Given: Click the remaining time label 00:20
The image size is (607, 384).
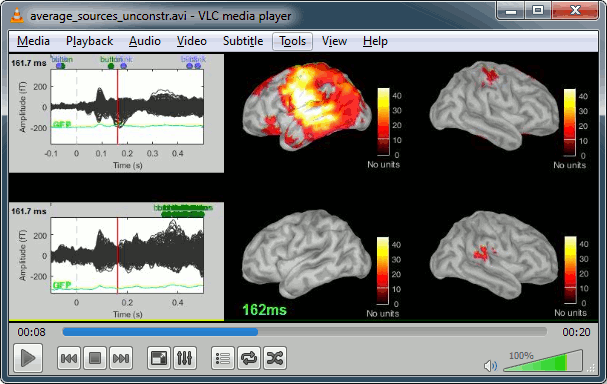Looking at the screenshot, I should click(576, 332).
